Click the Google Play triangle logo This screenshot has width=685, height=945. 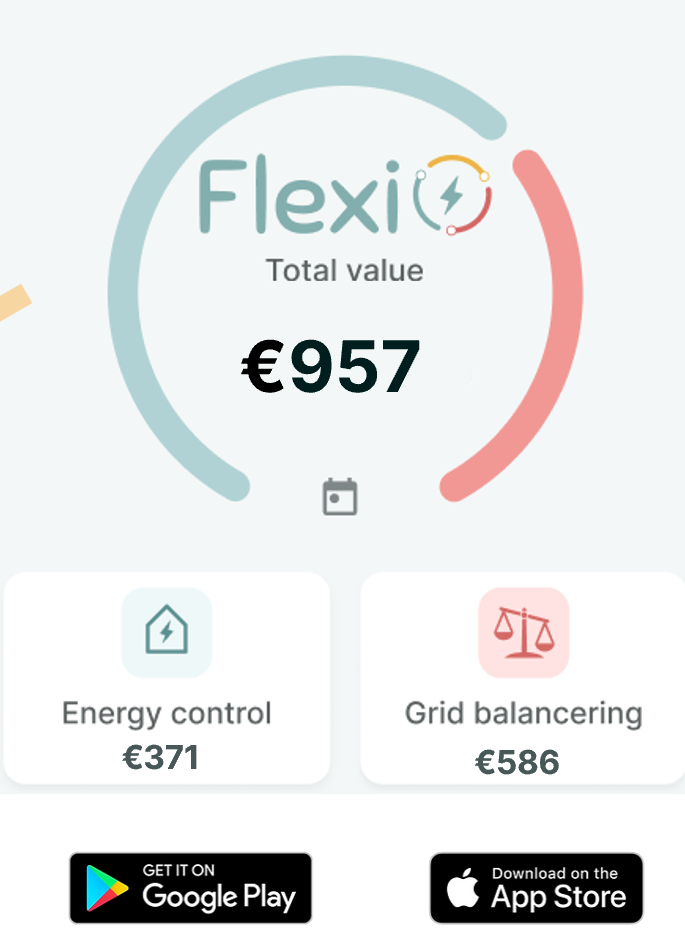(107, 888)
